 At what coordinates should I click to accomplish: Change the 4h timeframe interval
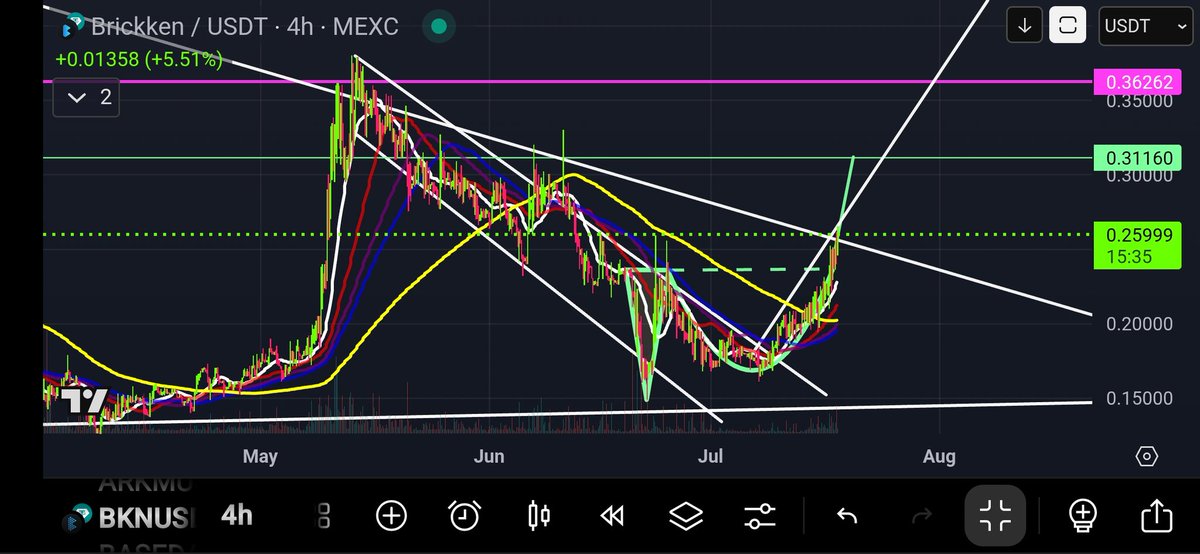pos(237,515)
